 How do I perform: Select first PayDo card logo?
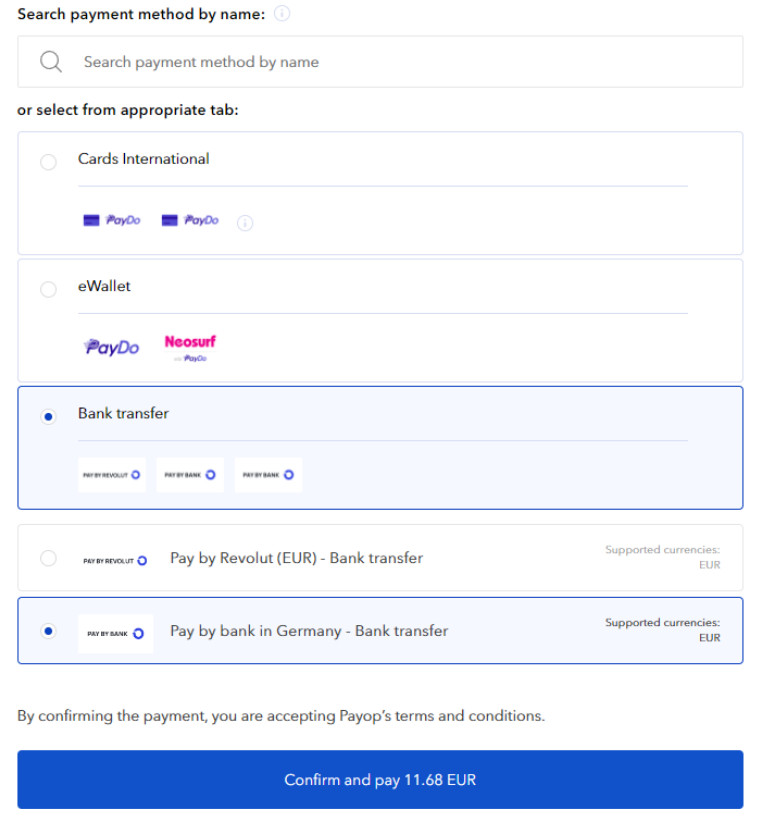(112, 220)
